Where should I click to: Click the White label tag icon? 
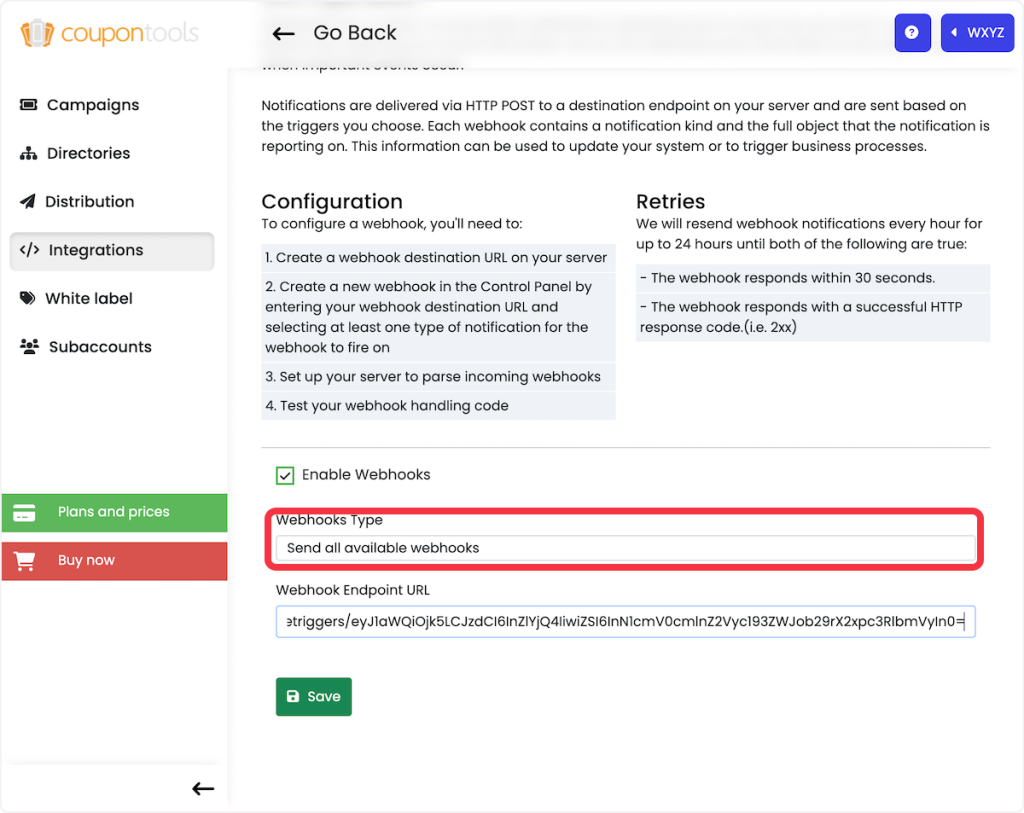pyautogui.click(x=27, y=299)
